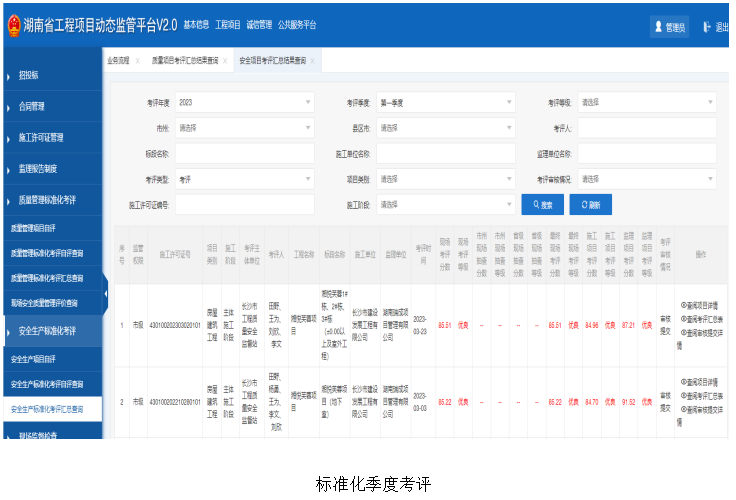Open 查阅考评汇总表 link in row 2
The image size is (736, 500).
702,396
